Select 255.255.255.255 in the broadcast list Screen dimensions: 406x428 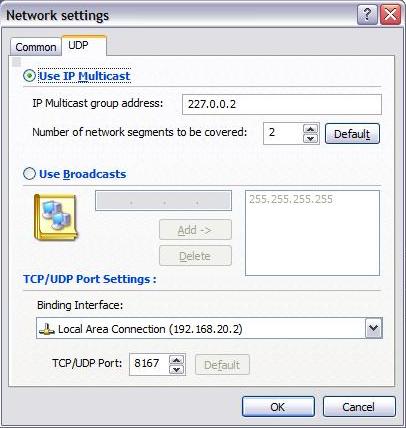pos(291,199)
